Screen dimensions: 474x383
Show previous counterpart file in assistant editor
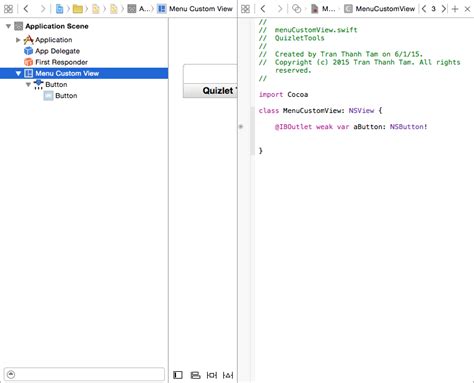coord(424,9)
